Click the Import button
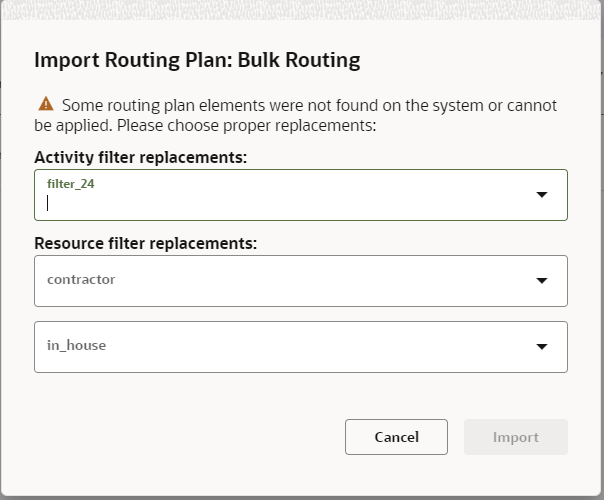This screenshot has height=500, width=604. [x=515, y=437]
